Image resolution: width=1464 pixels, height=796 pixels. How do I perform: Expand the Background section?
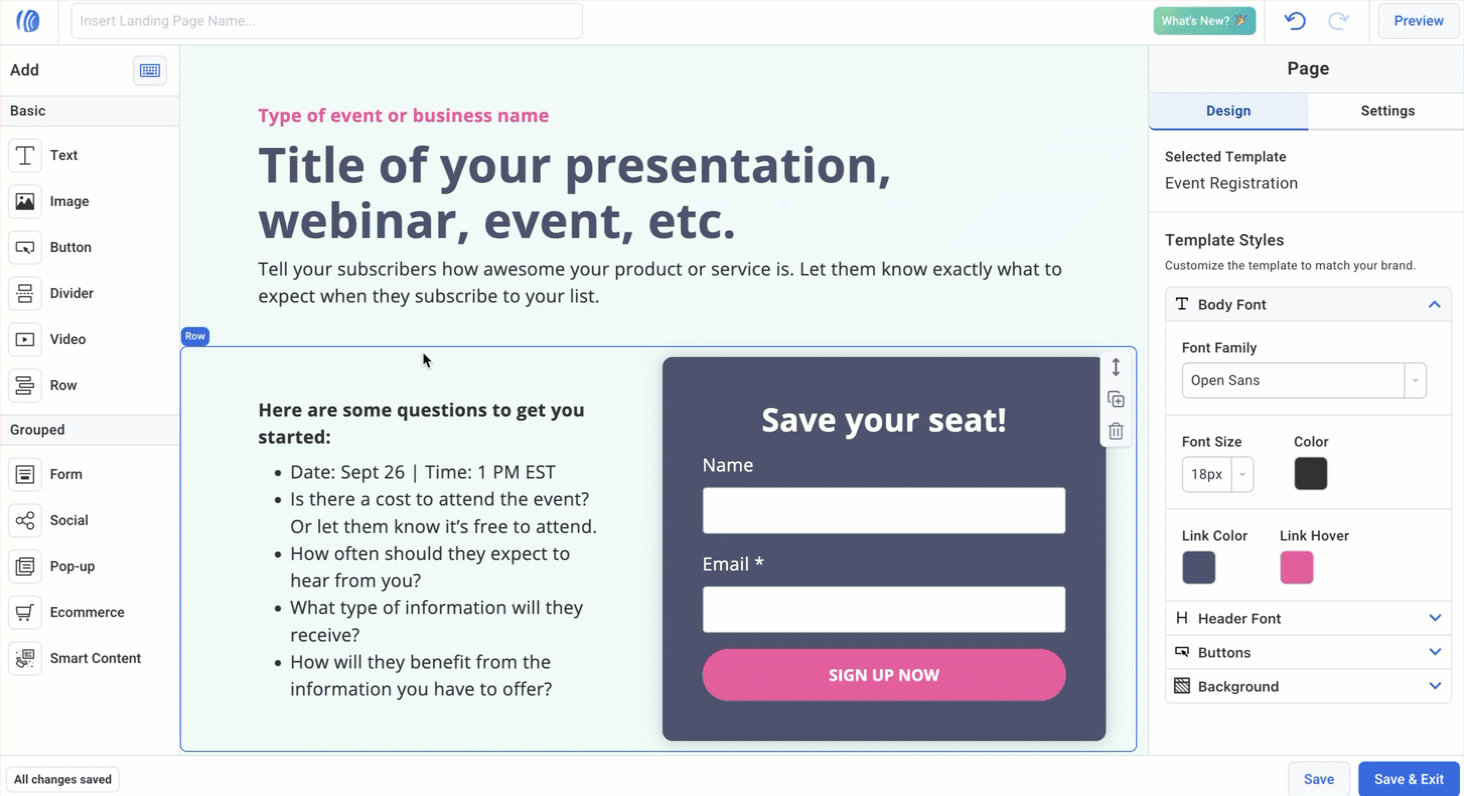1308,686
